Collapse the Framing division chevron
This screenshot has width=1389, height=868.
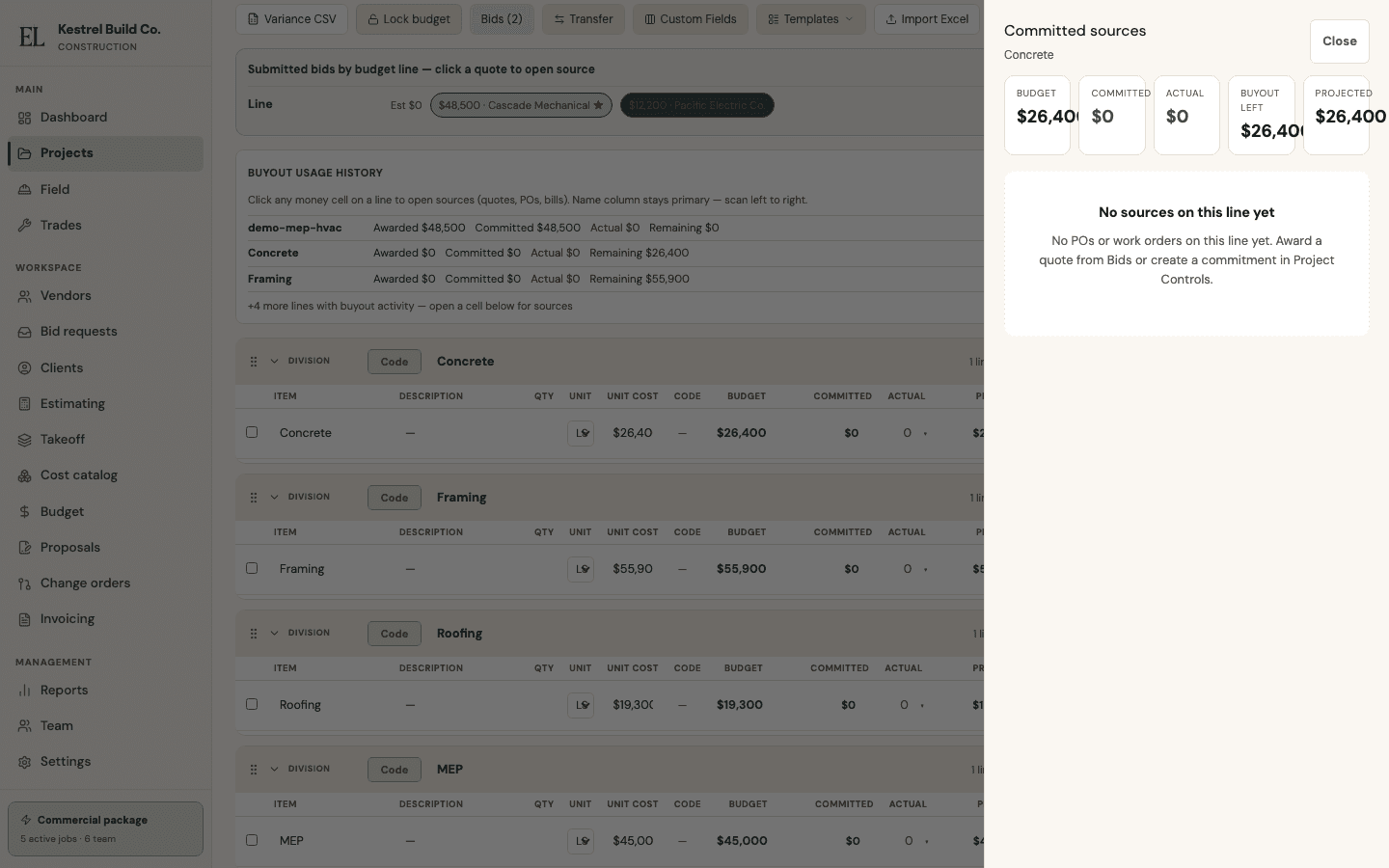coord(274,498)
